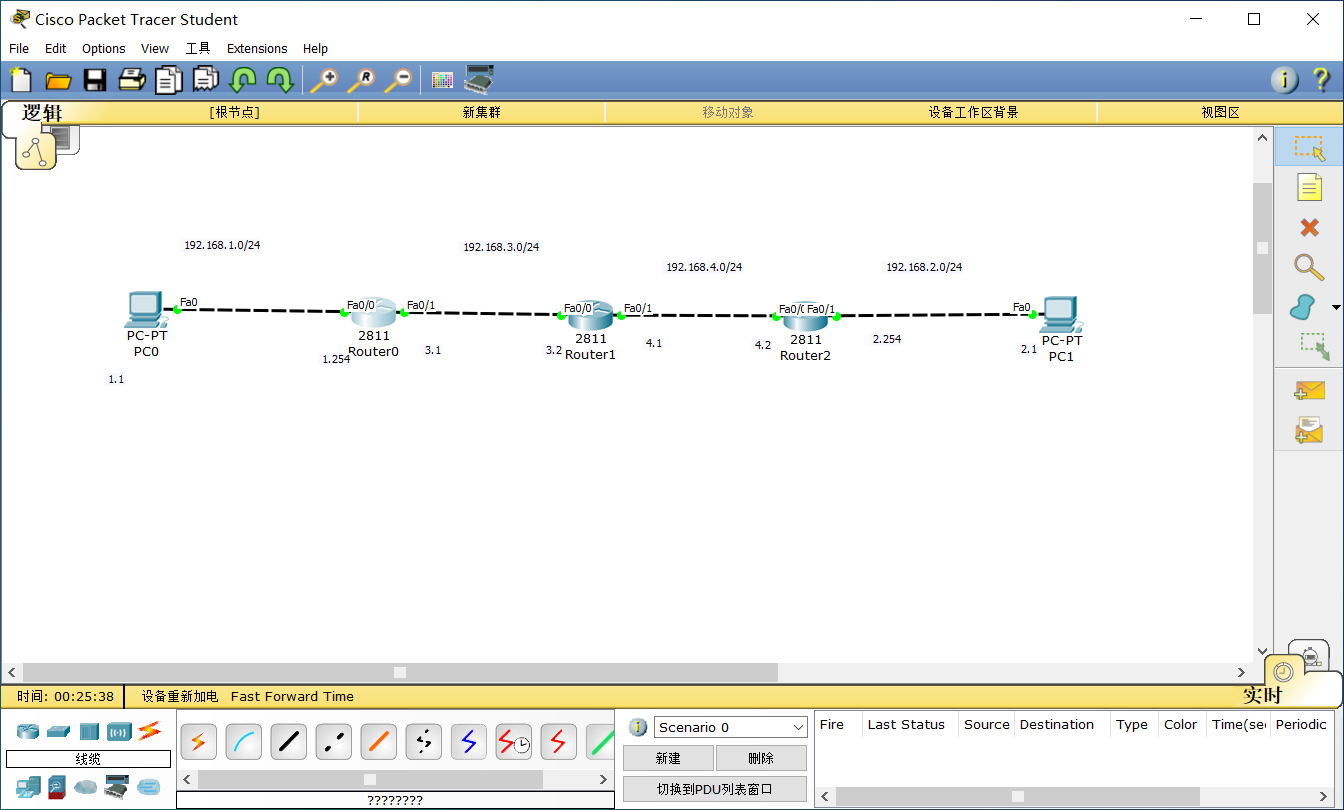Viewport: 1344px width, 810px height.
Task: Pick the orange fiber cable
Action: (378, 742)
